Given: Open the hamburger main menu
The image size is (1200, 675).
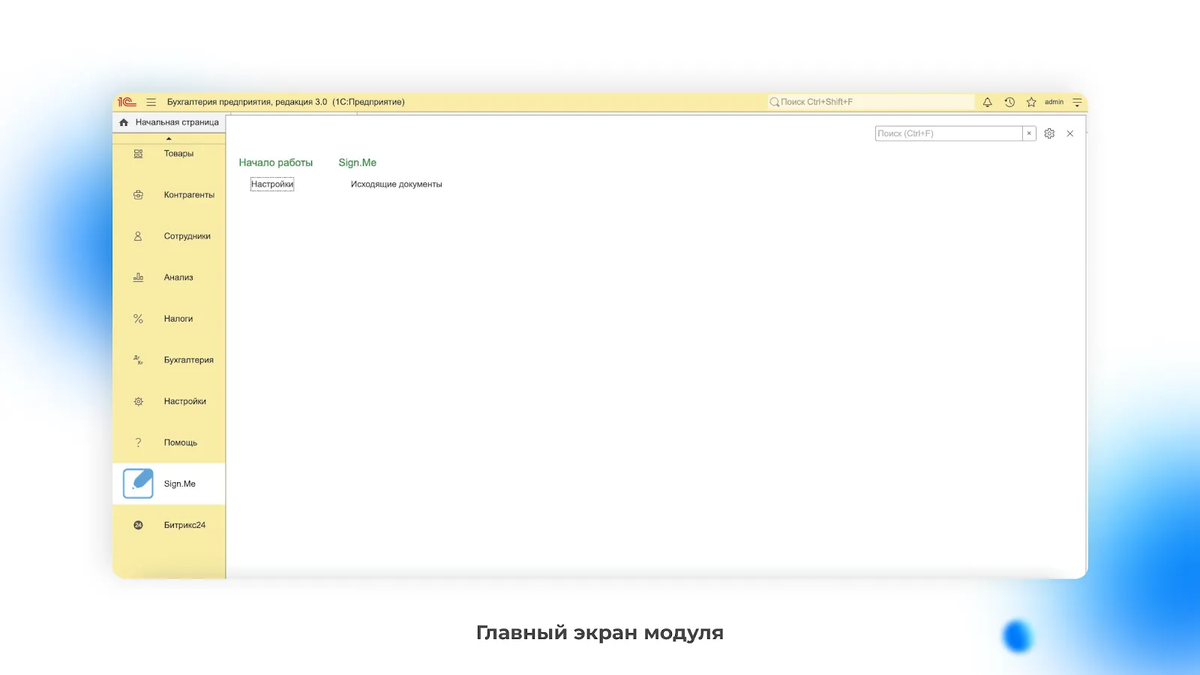Looking at the screenshot, I should [151, 102].
